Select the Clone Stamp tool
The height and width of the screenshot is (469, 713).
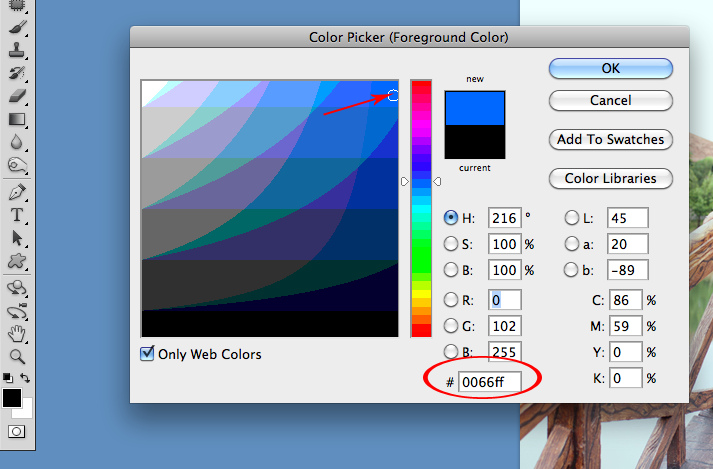click(17, 49)
